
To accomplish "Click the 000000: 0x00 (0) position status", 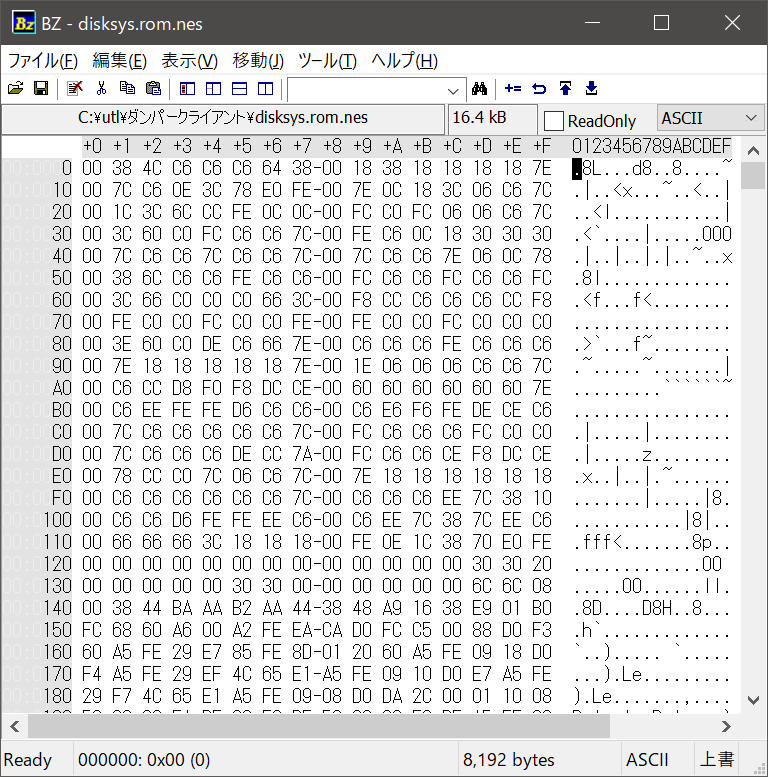I will tap(144, 759).
